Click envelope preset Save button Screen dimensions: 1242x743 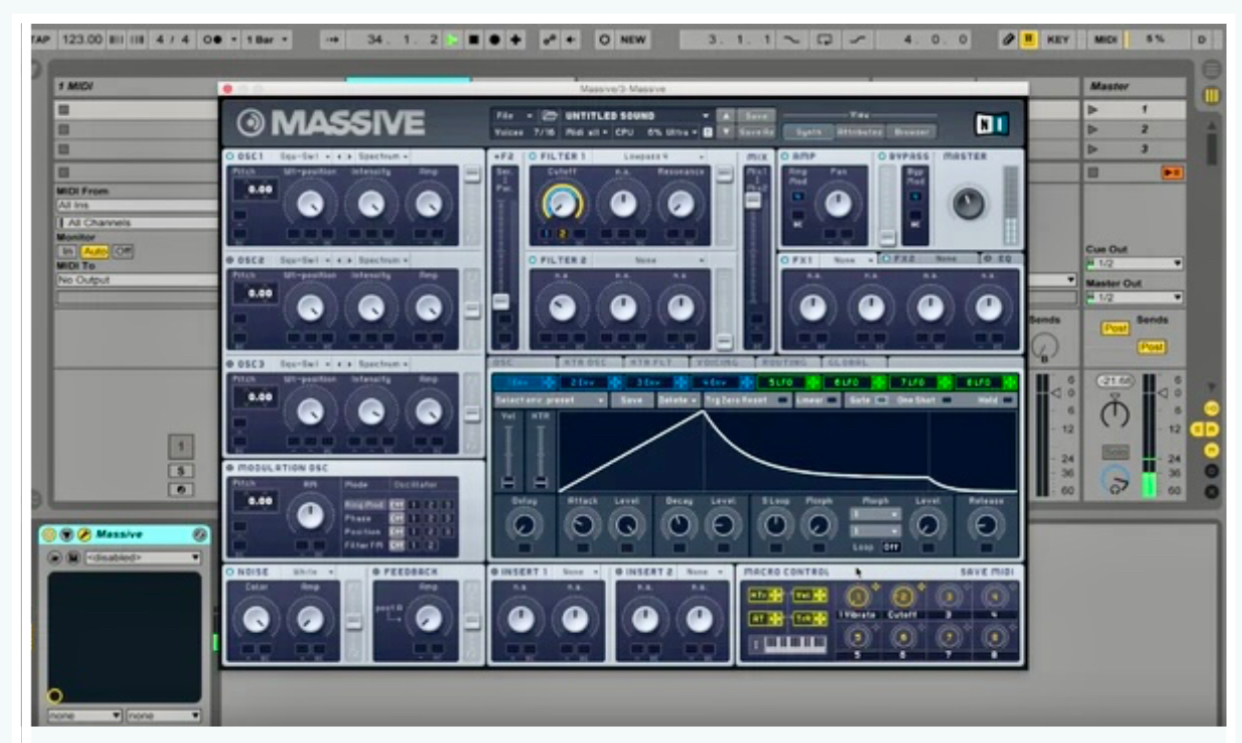[x=632, y=400]
